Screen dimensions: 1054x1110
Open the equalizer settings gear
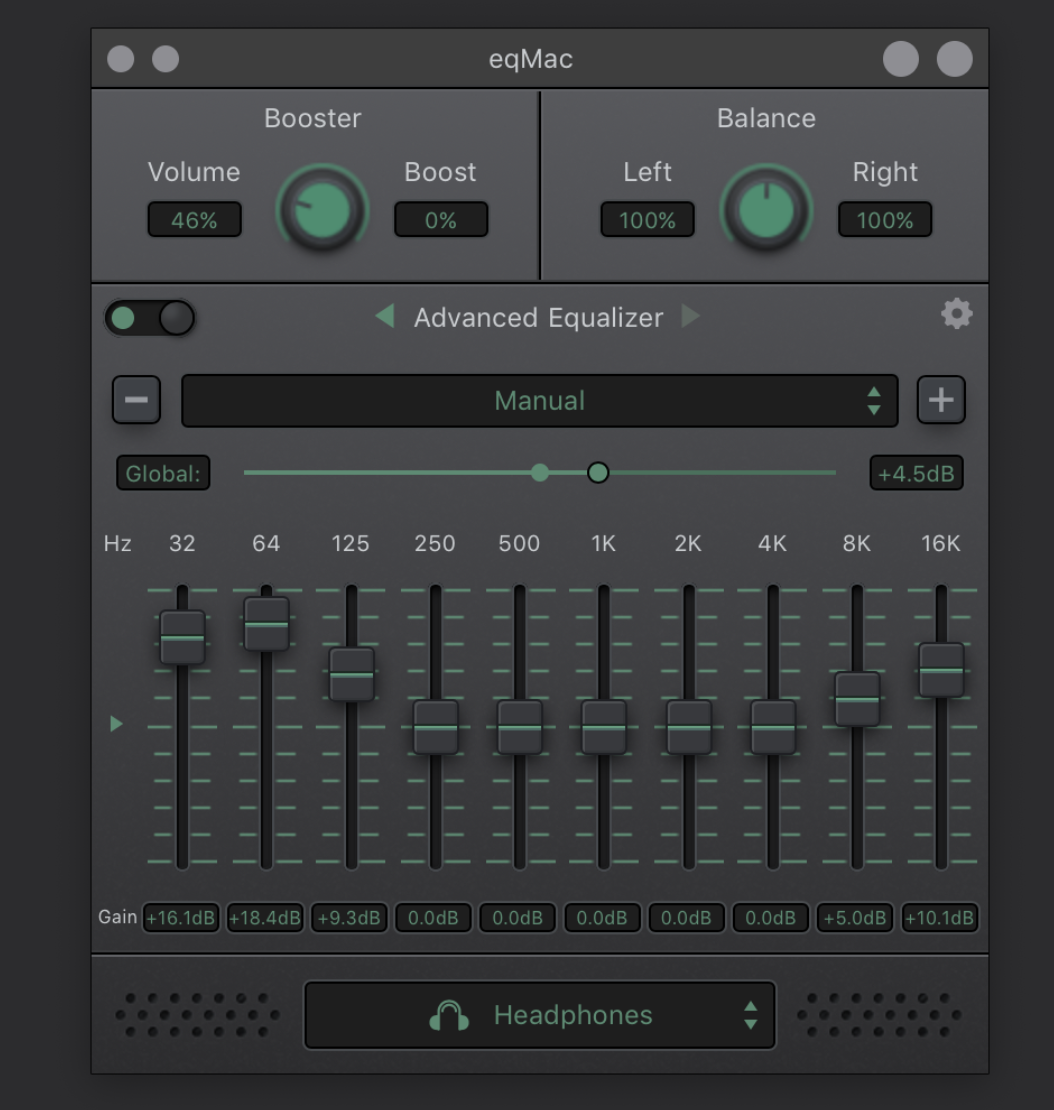(x=956, y=314)
